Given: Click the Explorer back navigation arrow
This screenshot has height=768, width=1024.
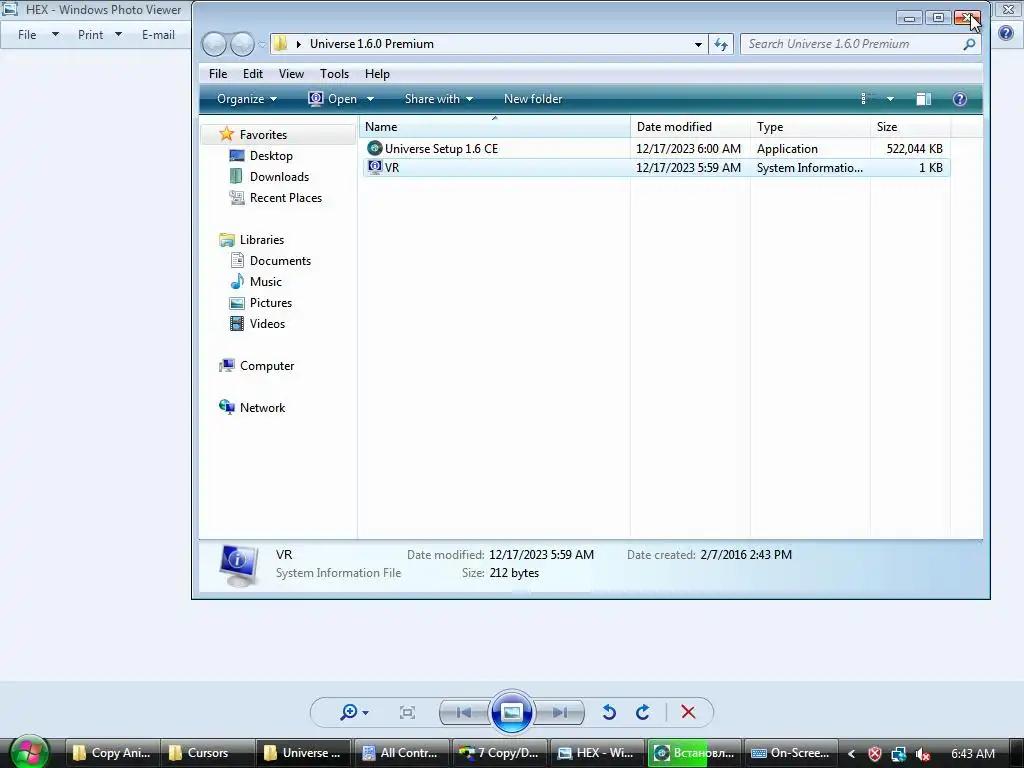Looking at the screenshot, I should [x=214, y=44].
